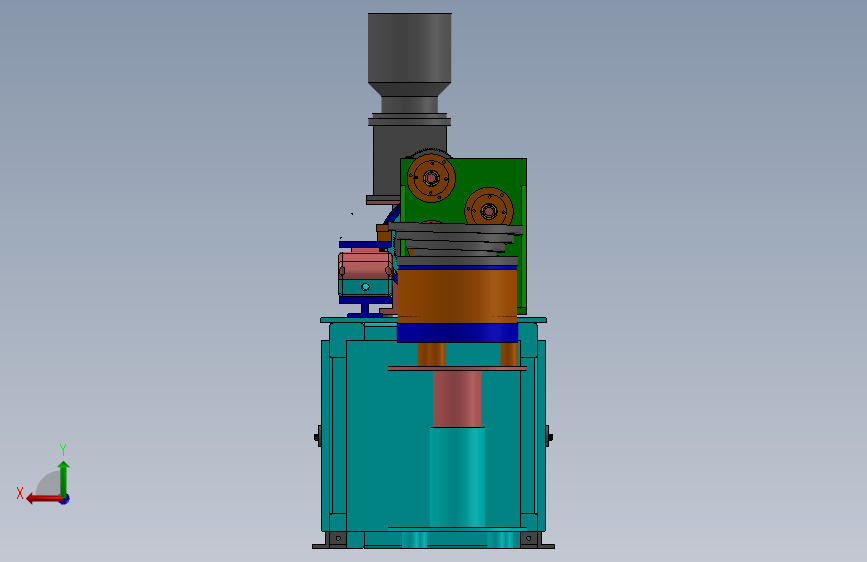Select the pink vertical shaft in the frame

pos(457,399)
